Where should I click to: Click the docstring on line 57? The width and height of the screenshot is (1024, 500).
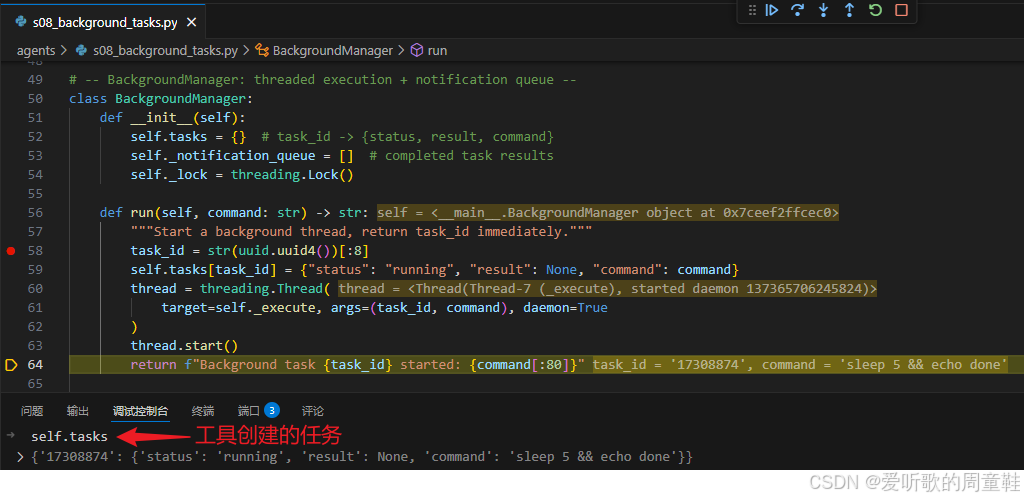tap(361, 232)
